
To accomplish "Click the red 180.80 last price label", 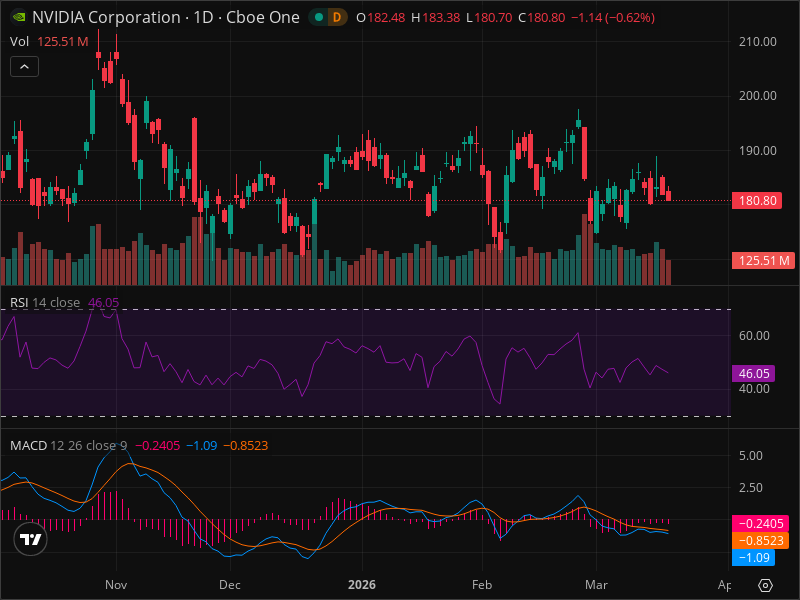I will (757, 201).
